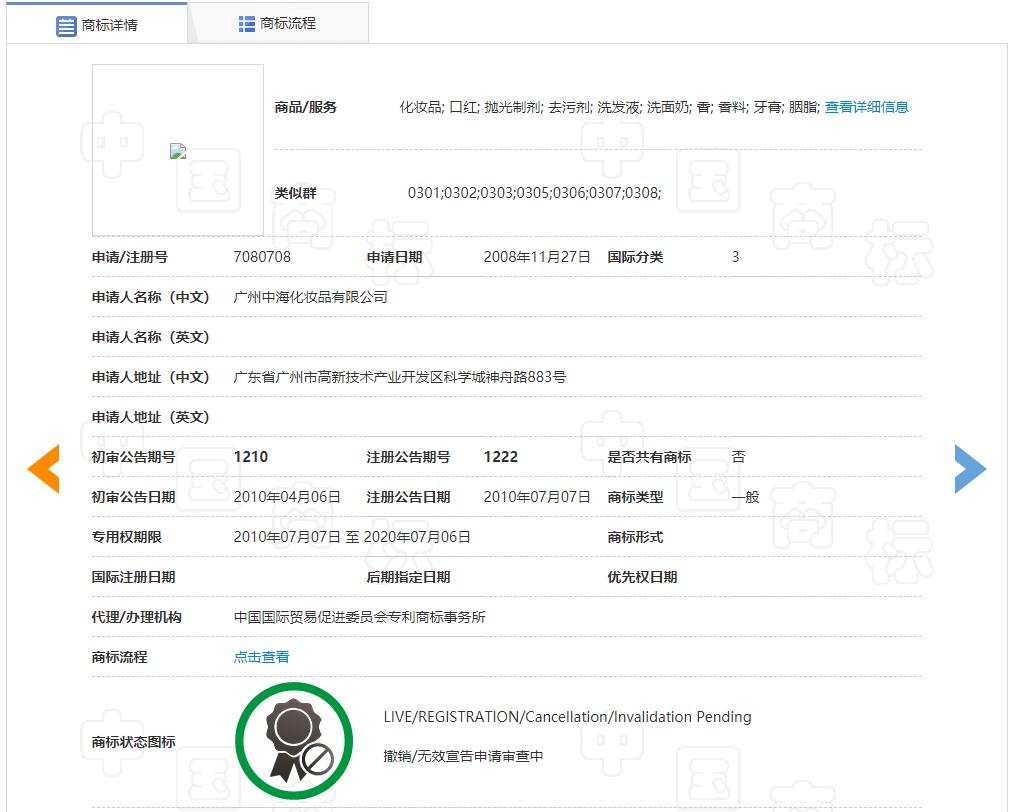Select the shared trademark value 否

738,457
